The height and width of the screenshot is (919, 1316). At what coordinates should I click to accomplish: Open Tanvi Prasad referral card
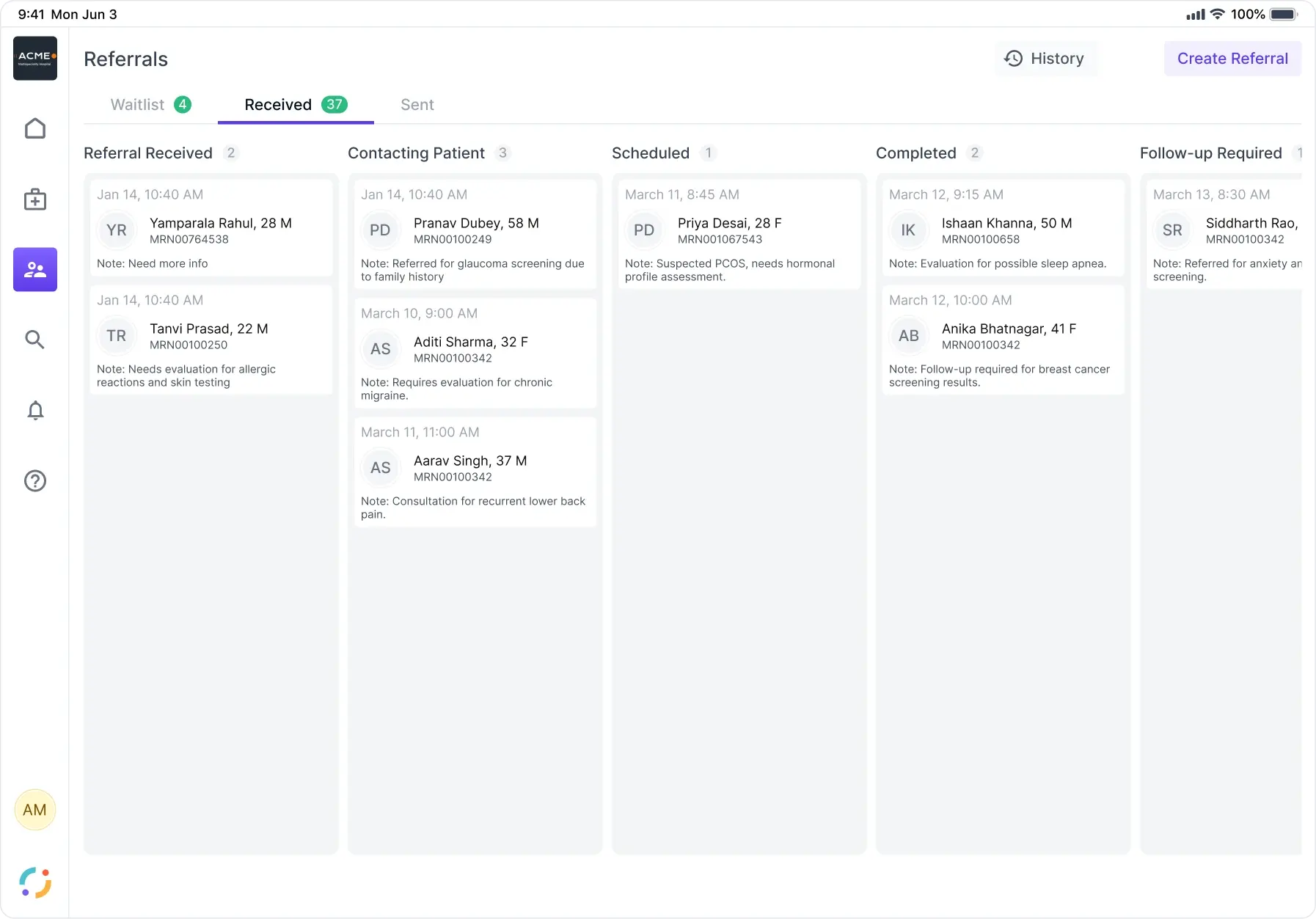(x=211, y=340)
